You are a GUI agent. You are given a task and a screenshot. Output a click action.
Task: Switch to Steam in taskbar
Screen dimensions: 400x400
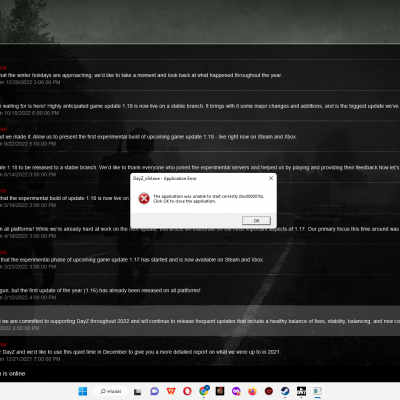(285, 391)
